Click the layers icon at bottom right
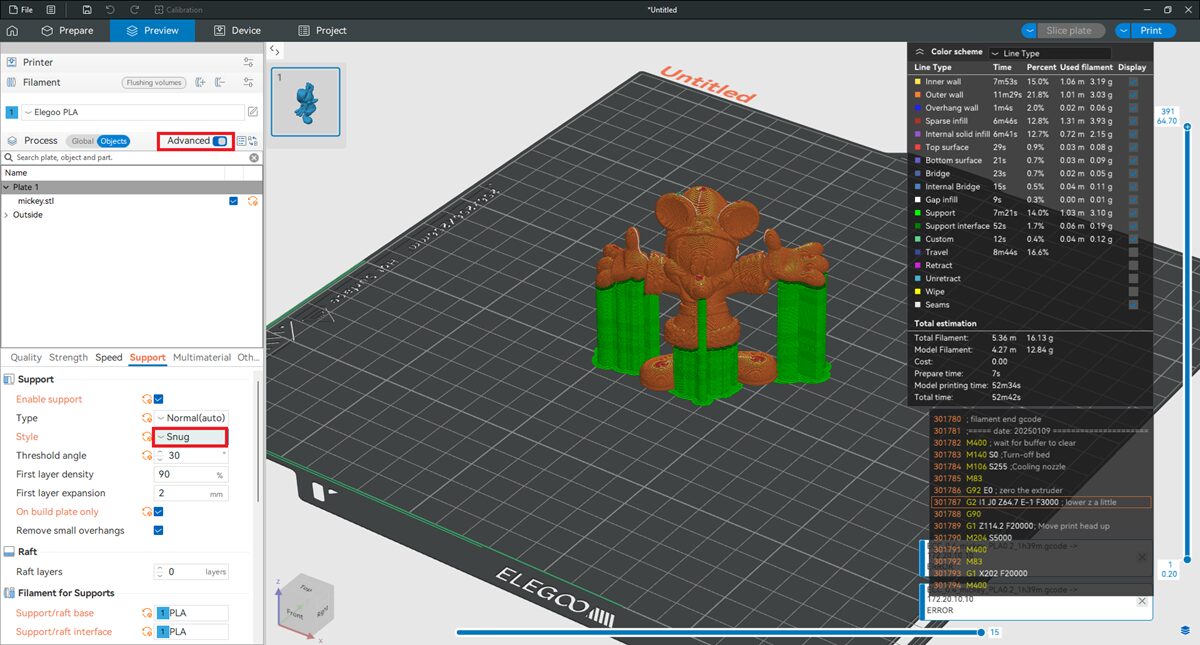 (x=1185, y=632)
